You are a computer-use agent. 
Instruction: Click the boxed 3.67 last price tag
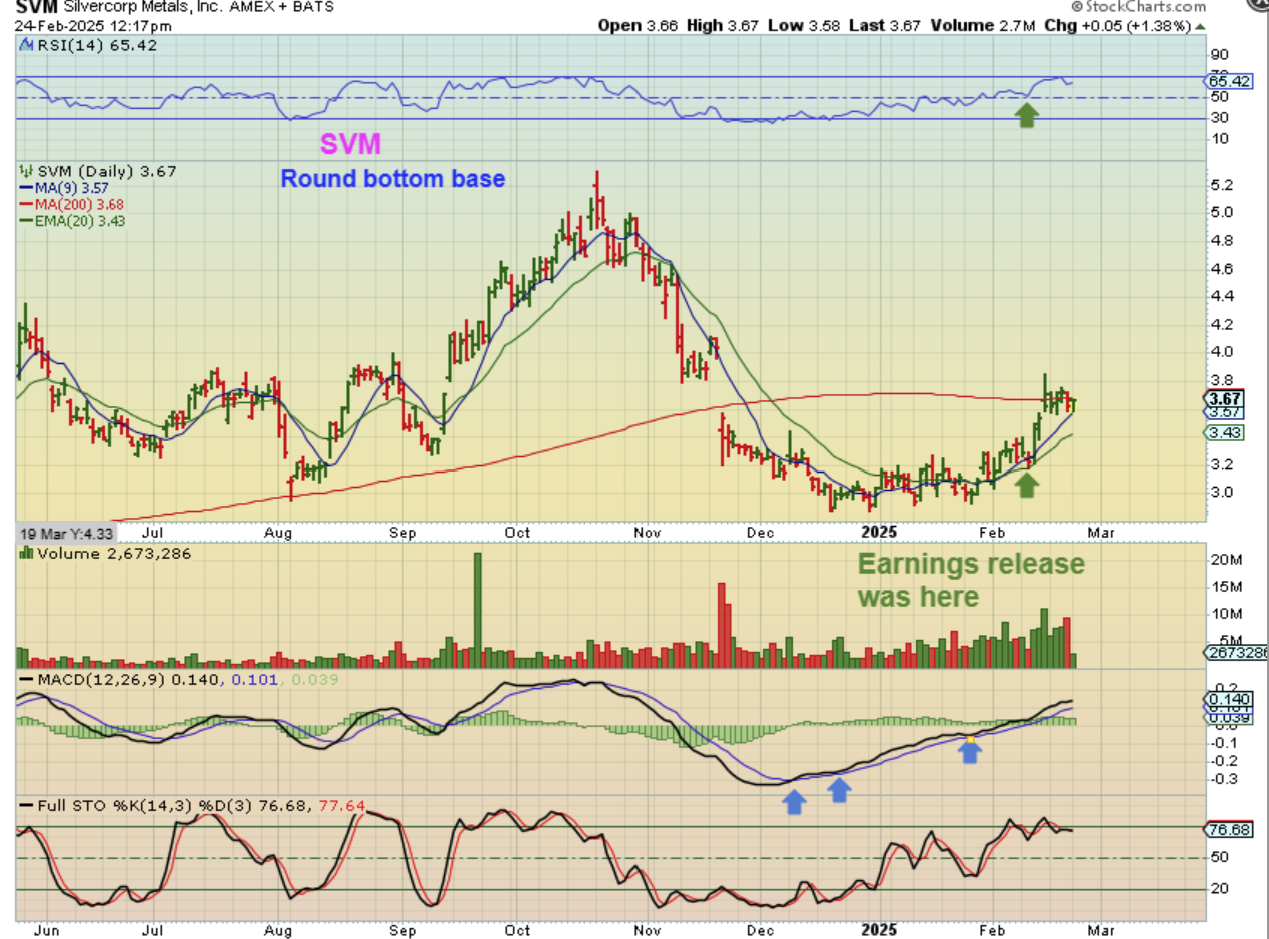pos(1225,397)
